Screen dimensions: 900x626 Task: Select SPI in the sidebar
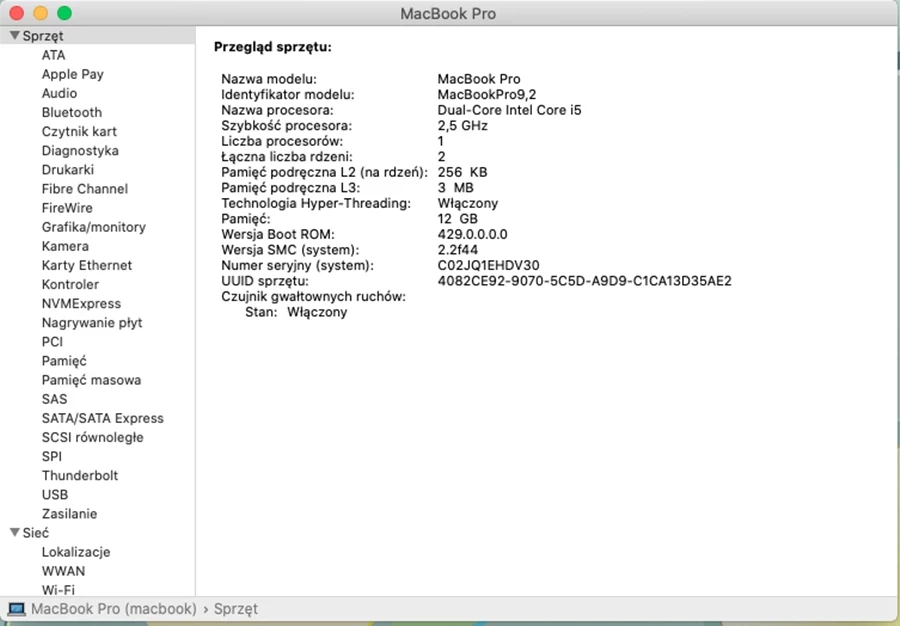click(52, 457)
